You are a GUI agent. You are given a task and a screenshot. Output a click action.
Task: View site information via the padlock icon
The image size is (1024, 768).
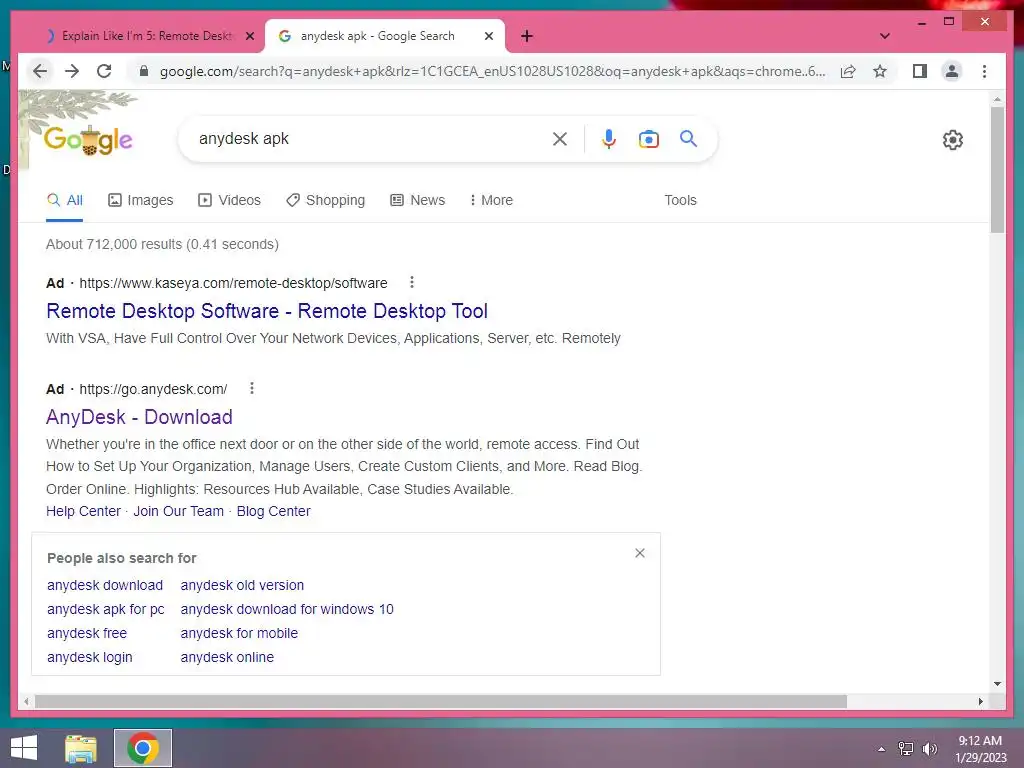(x=144, y=71)
